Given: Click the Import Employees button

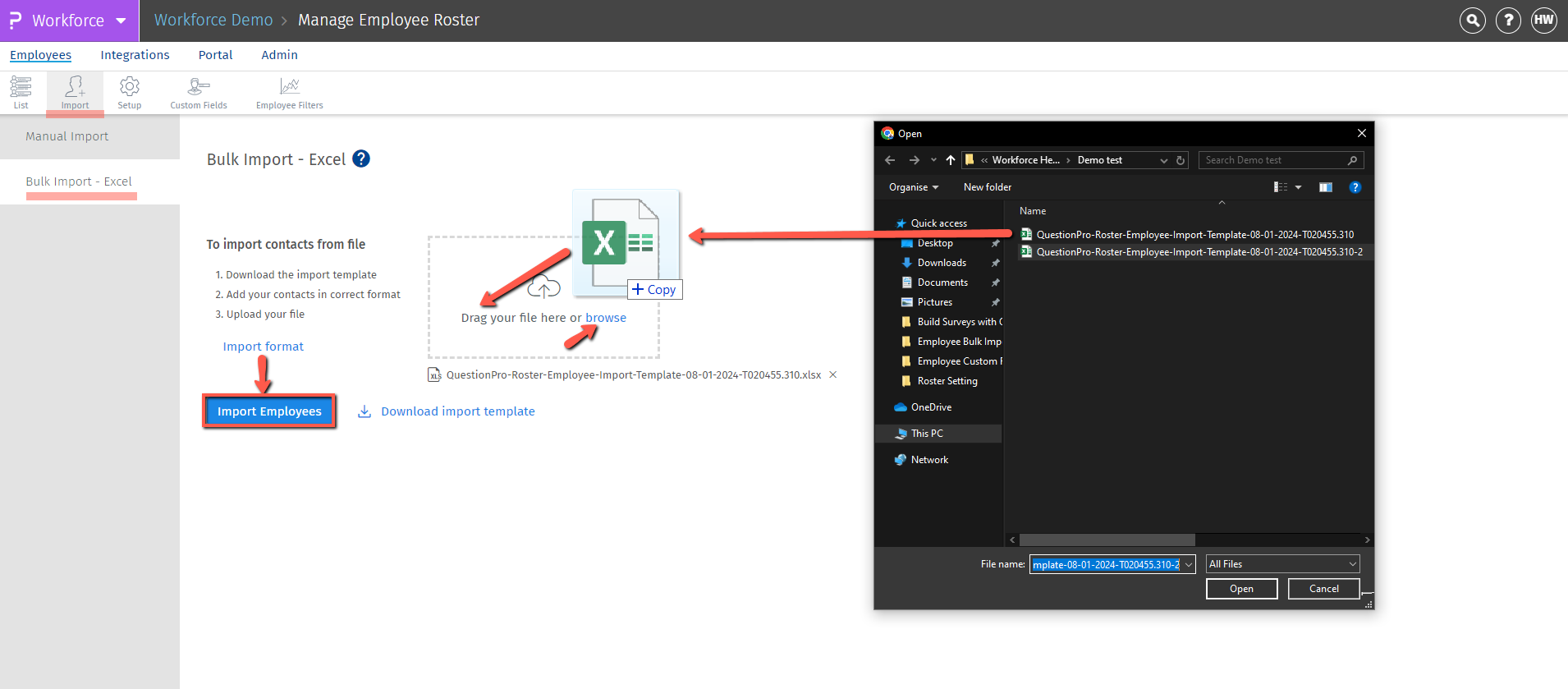Looking at the screenshot, I should pyautogui.click(x=269, y=411).
